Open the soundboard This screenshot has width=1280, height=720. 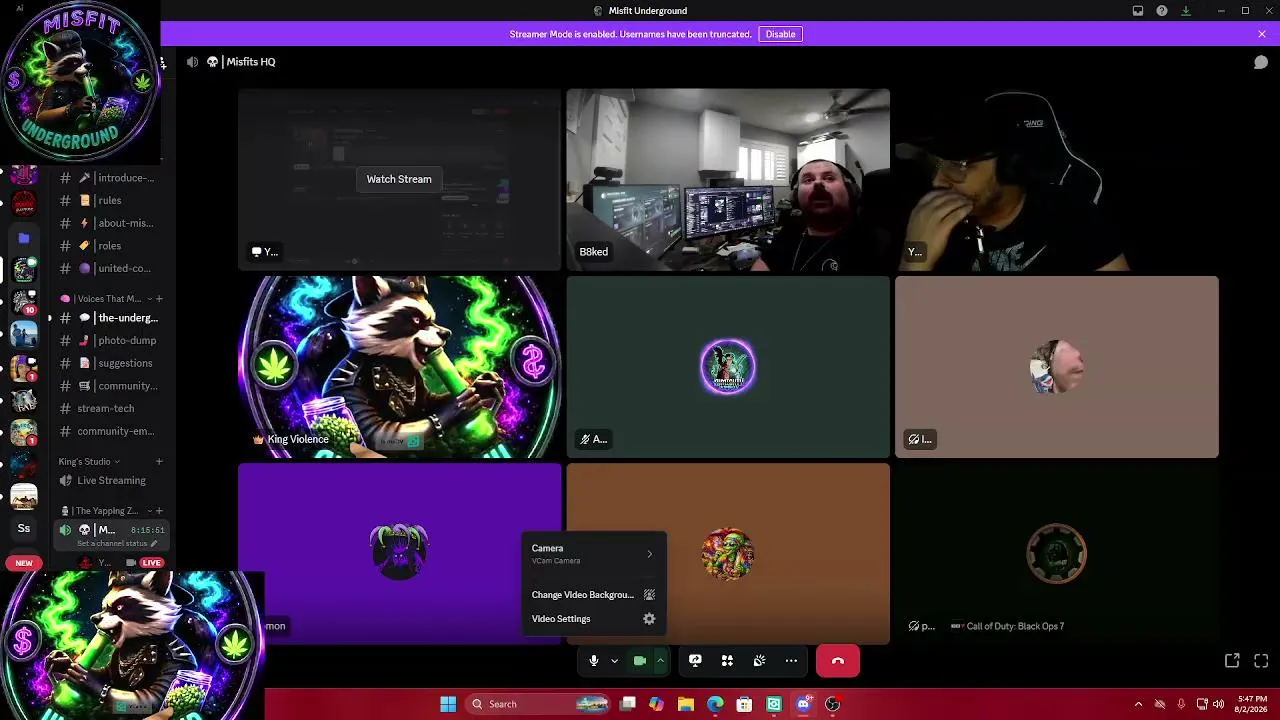(x=759, y=661)
